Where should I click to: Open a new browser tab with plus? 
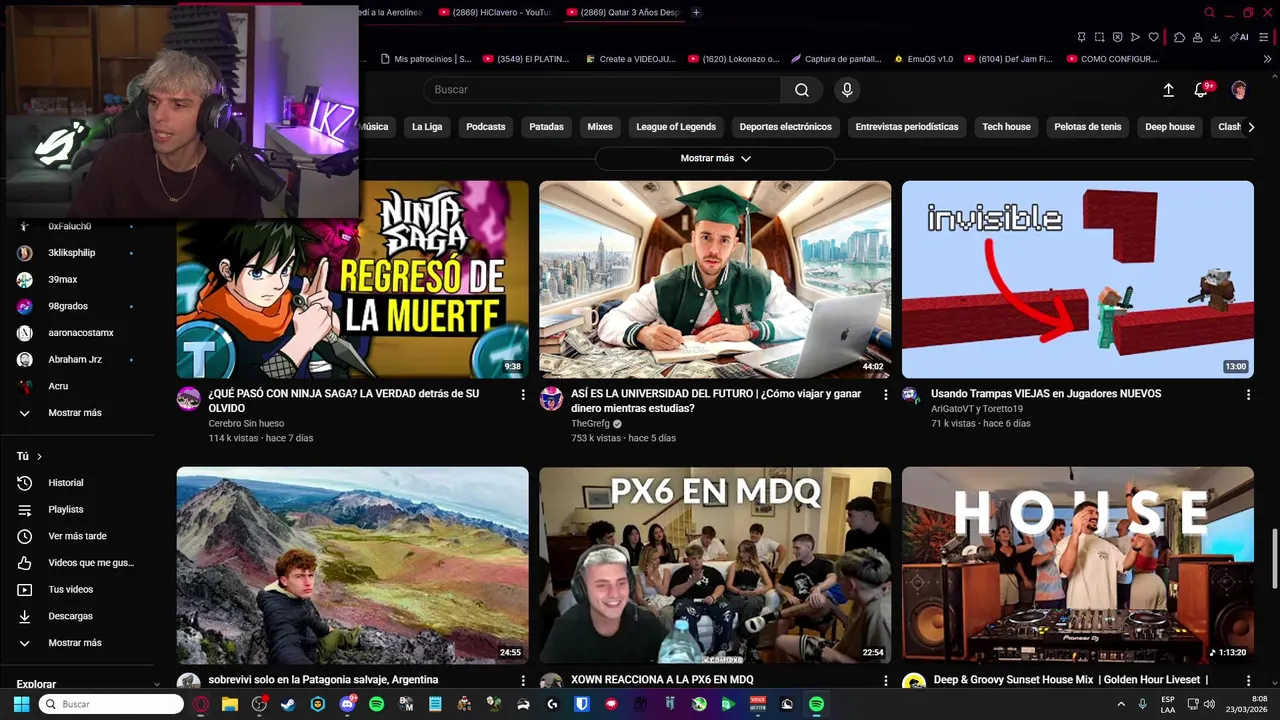[x=696, y=12]
